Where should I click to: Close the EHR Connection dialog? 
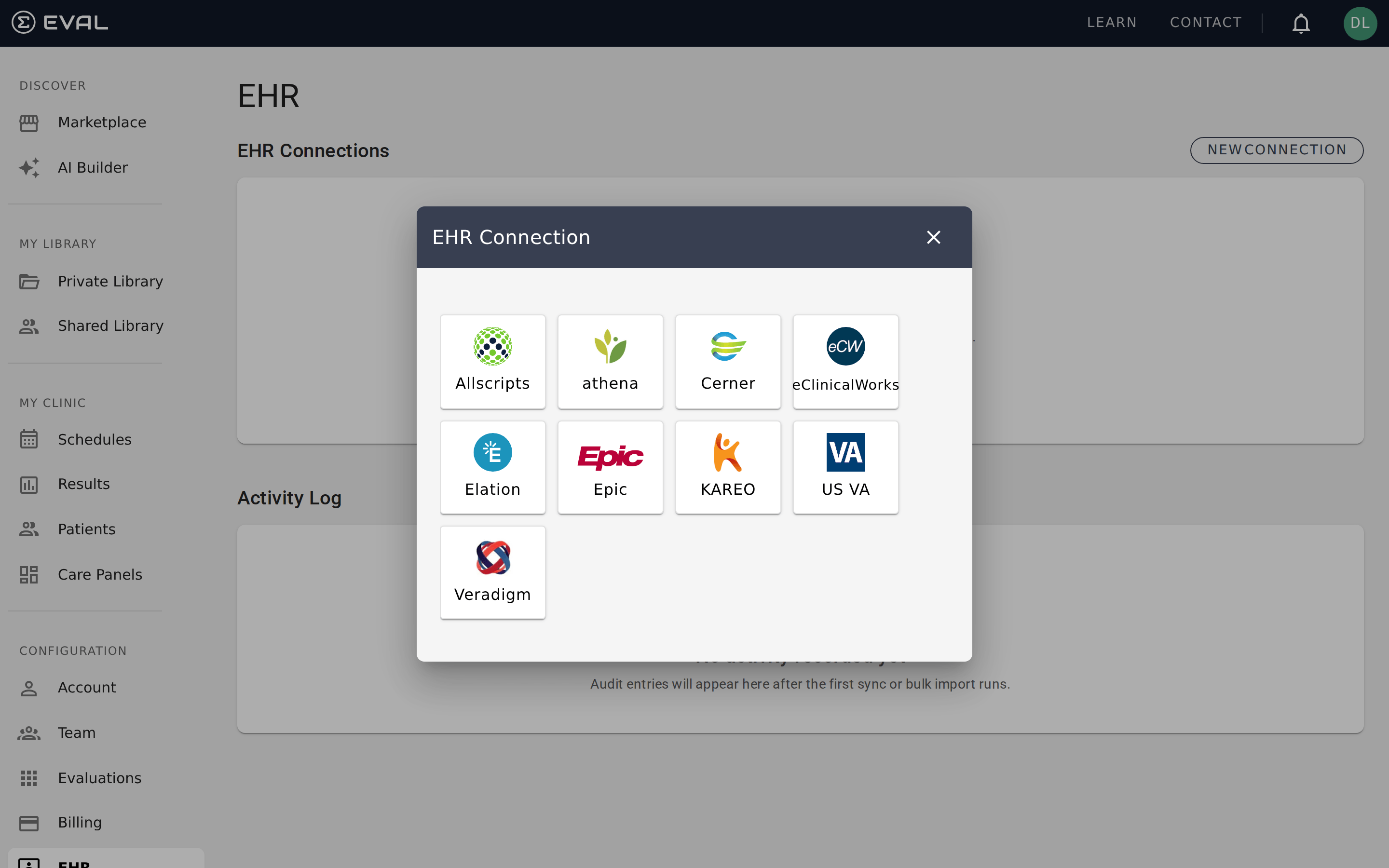point(933,237)
